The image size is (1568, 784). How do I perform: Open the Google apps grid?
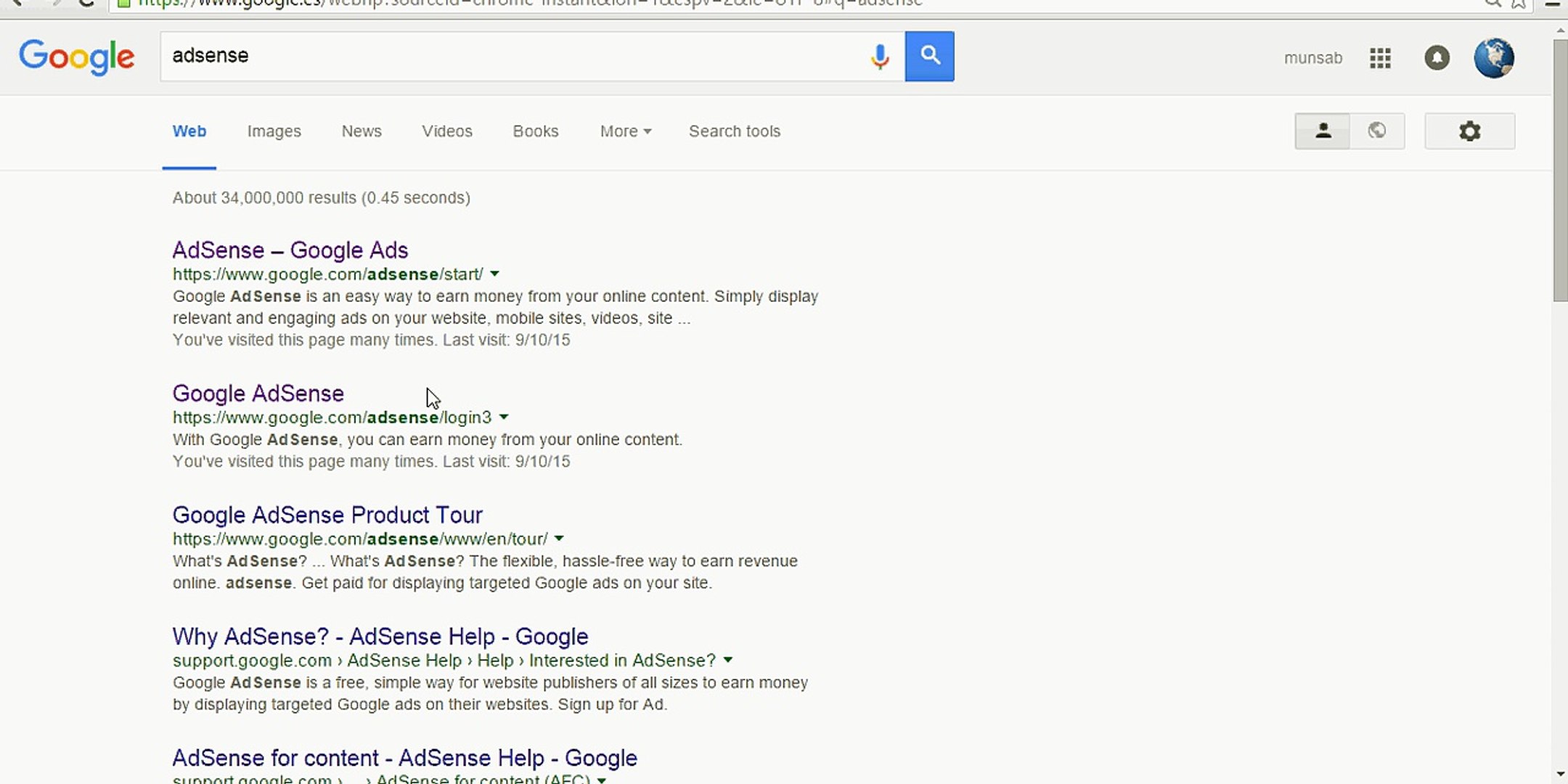1379,57
